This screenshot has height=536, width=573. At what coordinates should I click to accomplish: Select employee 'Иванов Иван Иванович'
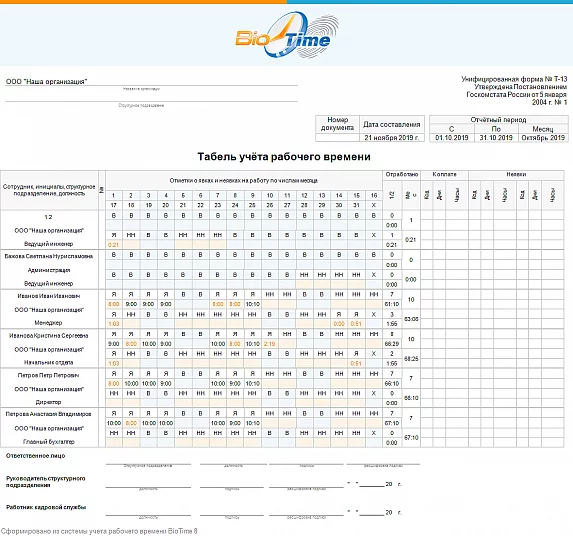click(x=49, y=296)
